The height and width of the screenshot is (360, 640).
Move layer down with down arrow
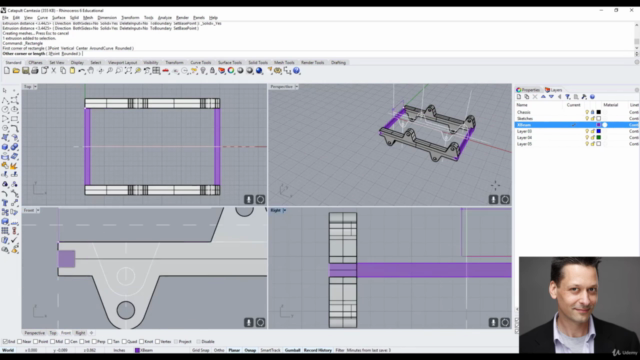pyautogui.click(x=551, y=97)
